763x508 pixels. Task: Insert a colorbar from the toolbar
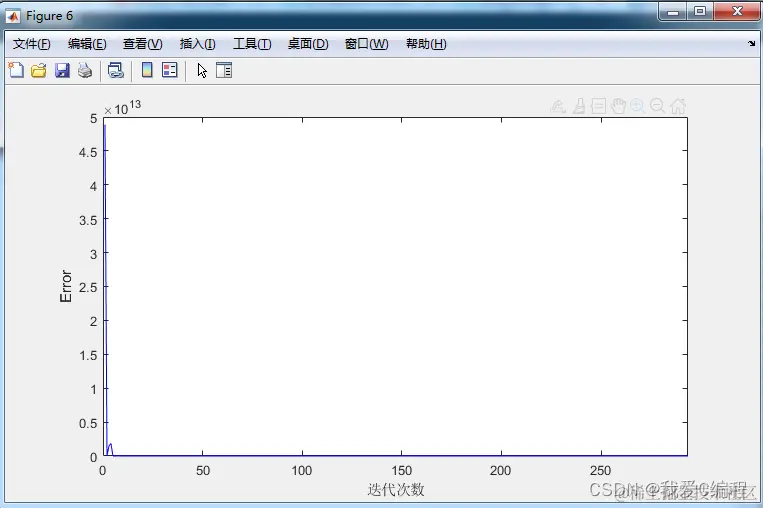click(147, 71)
